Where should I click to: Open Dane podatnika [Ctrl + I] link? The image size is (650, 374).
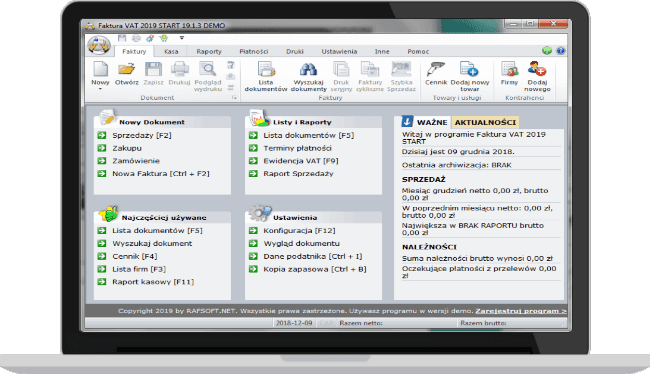point(313,256)
